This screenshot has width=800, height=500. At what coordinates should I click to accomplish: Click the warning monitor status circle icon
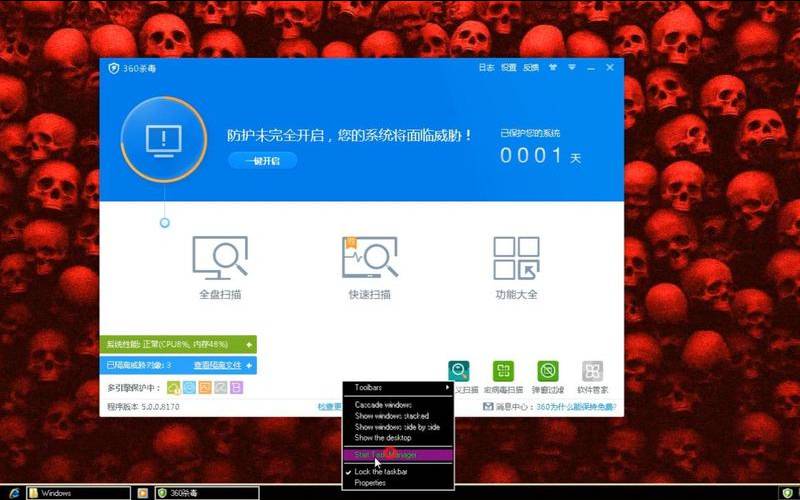point(164,139)
